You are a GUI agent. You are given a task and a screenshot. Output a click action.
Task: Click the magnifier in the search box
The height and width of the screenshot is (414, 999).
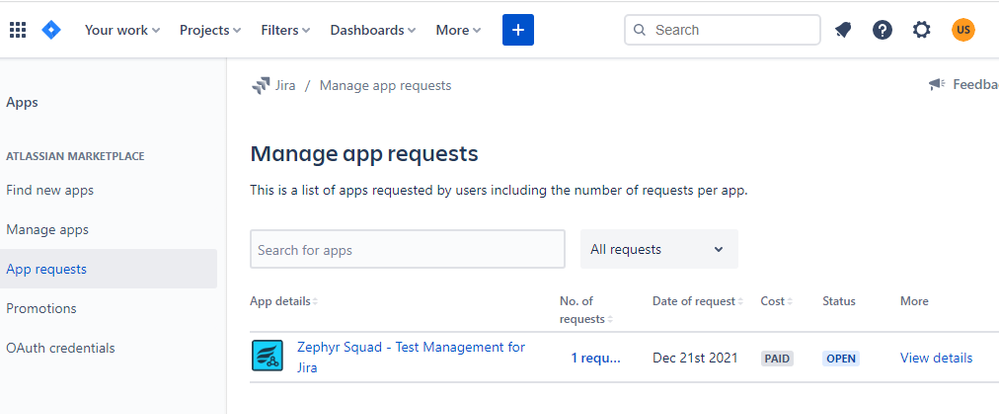641,30
